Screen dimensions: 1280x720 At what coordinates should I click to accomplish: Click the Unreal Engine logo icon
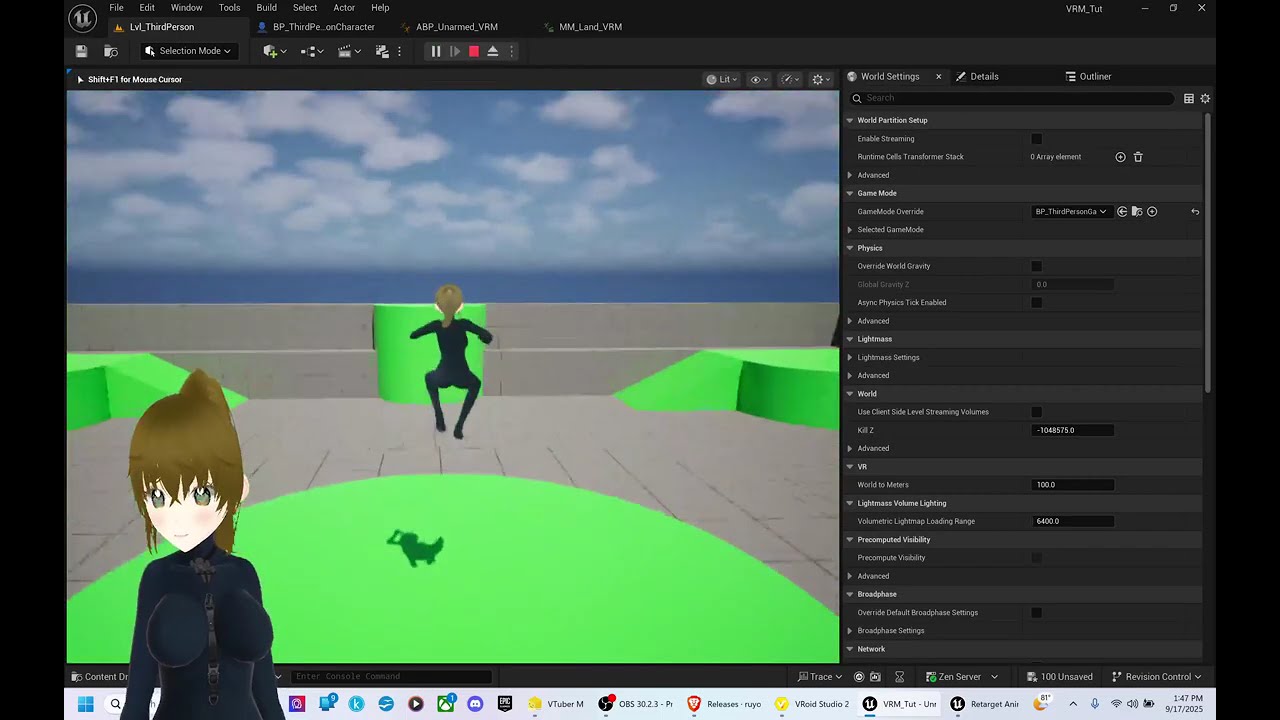pyautogui.click(x=83, y=17)
